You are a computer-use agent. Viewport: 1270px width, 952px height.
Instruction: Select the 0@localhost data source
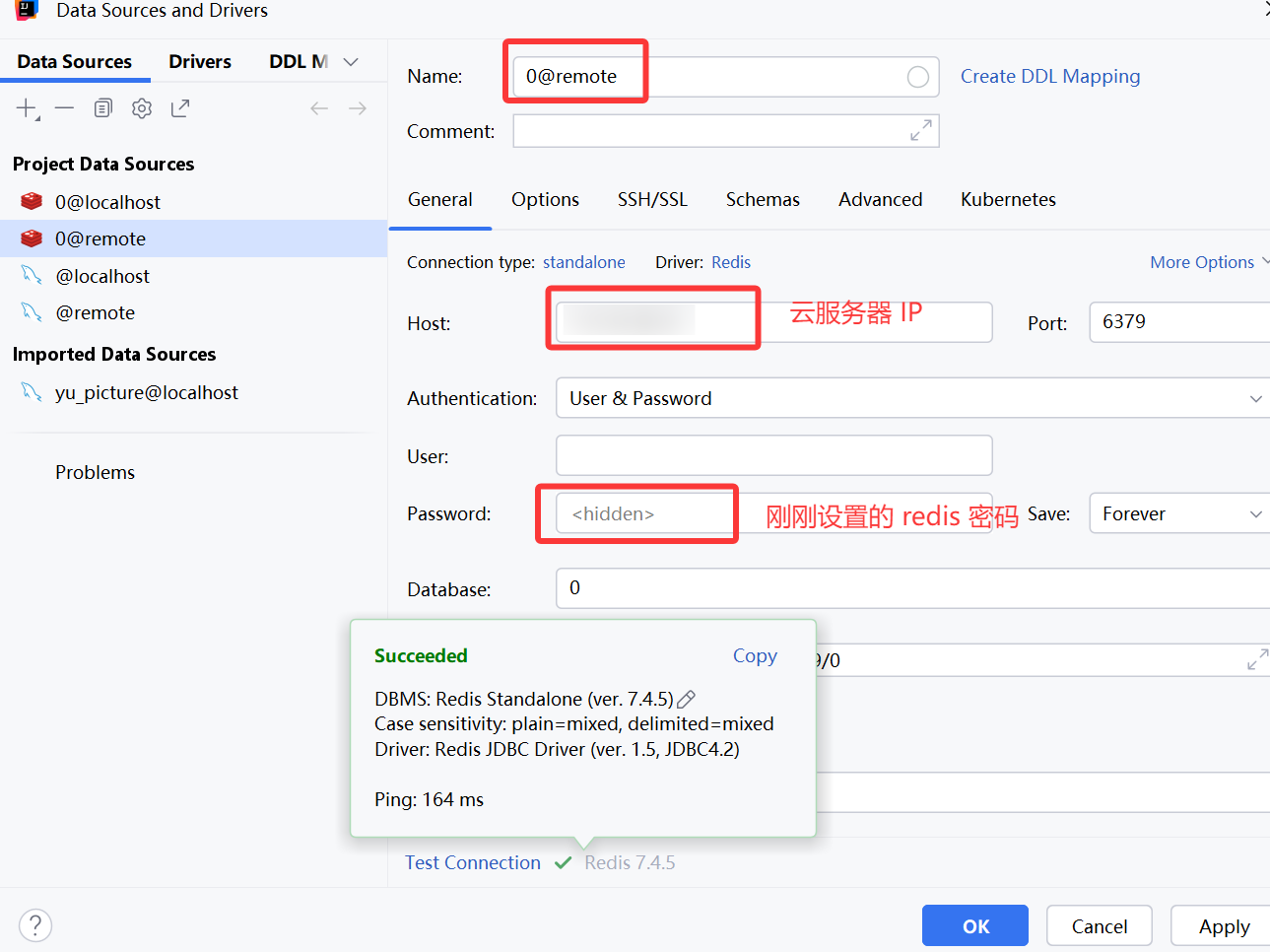(107, 202)
